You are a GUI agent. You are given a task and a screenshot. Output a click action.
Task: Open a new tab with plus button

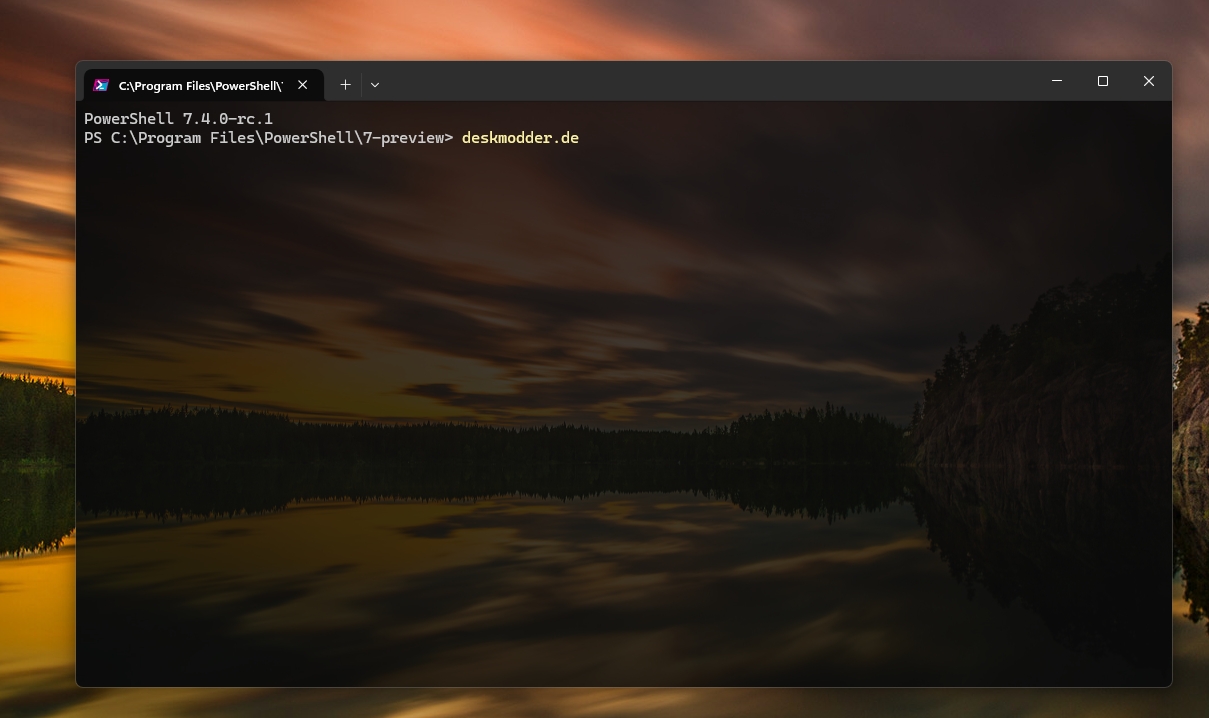[345, 85]
